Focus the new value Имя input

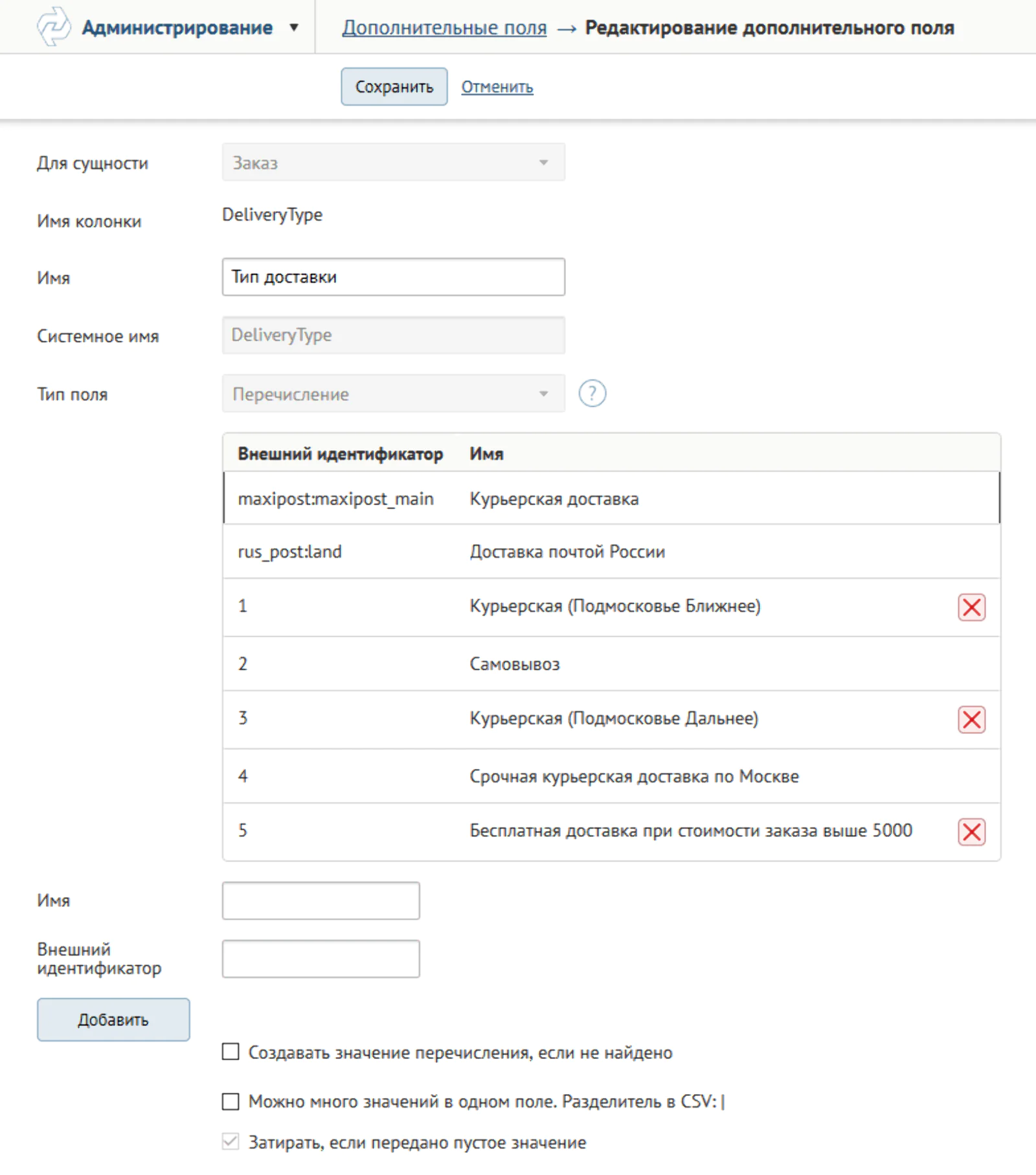pos(321,900)
